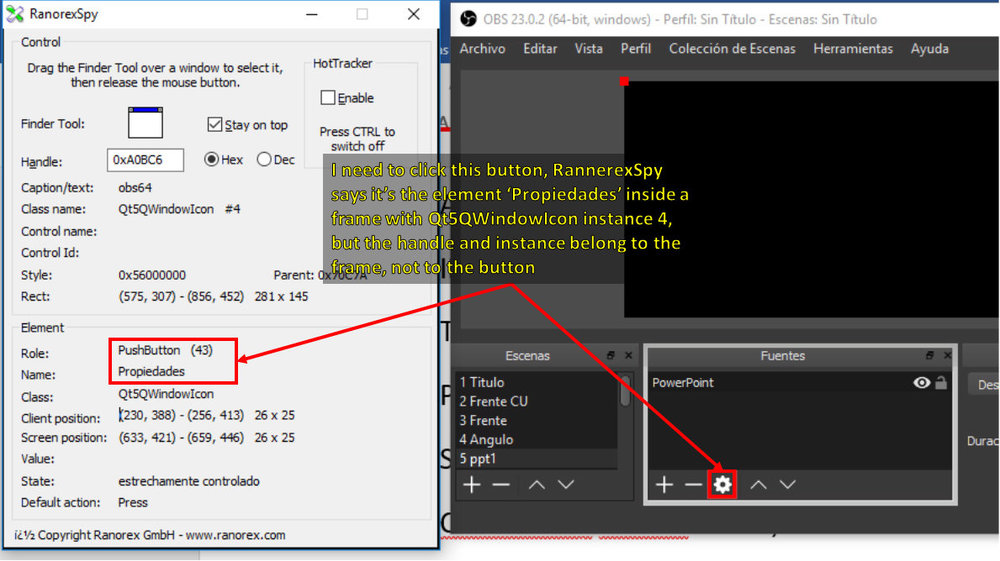Click the 'PushButton (43)' role value
1000x561 pixels.
click(165, 350)
